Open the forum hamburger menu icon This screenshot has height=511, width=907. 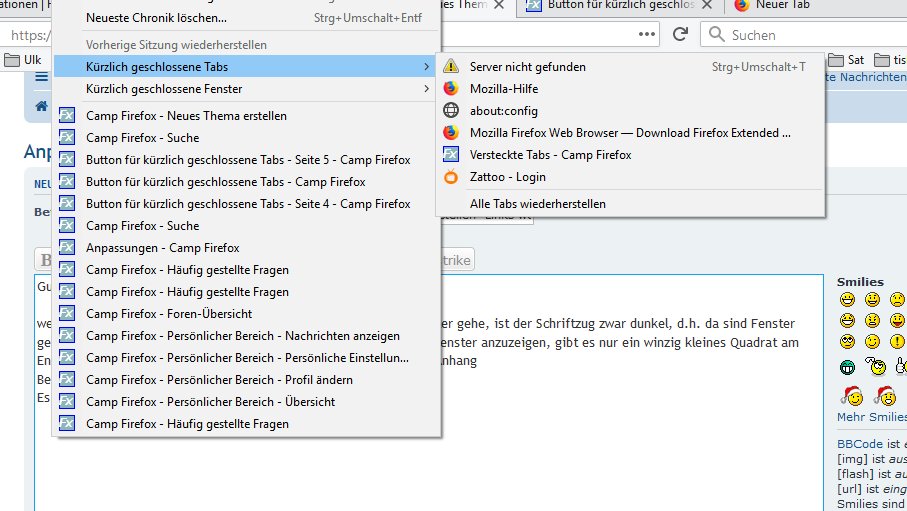tap(41, 76)
